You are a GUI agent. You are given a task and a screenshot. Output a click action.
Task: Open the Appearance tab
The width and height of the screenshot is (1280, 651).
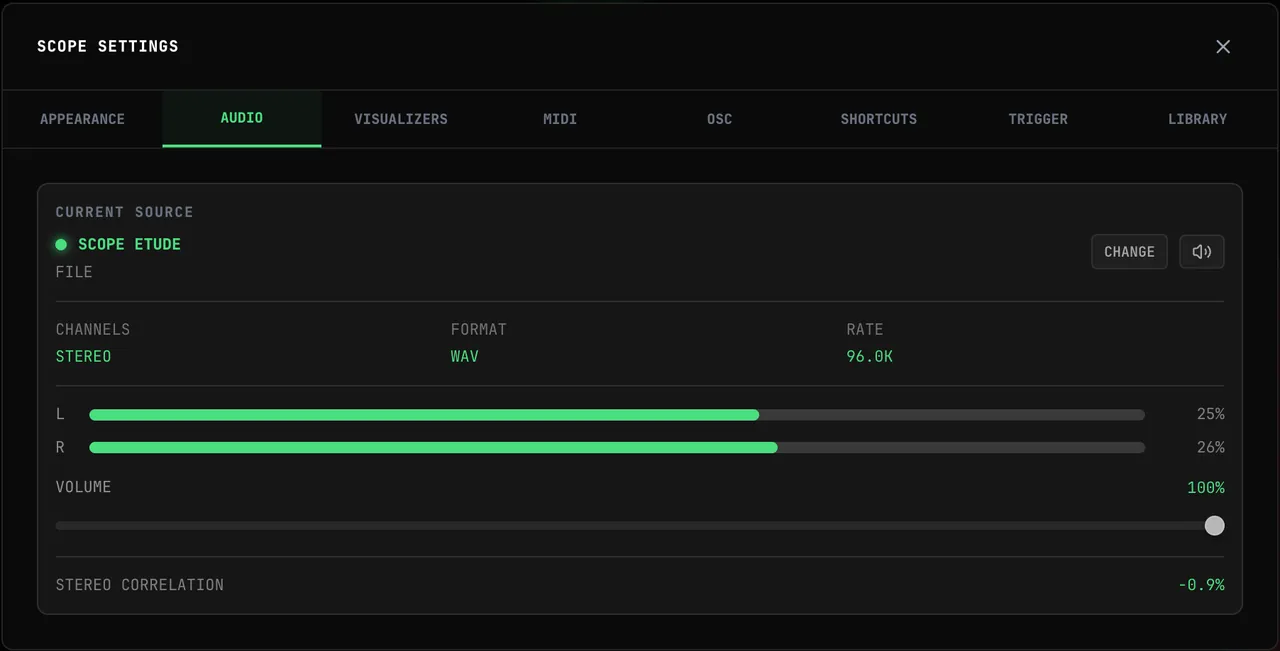click(x=82, y=119)
